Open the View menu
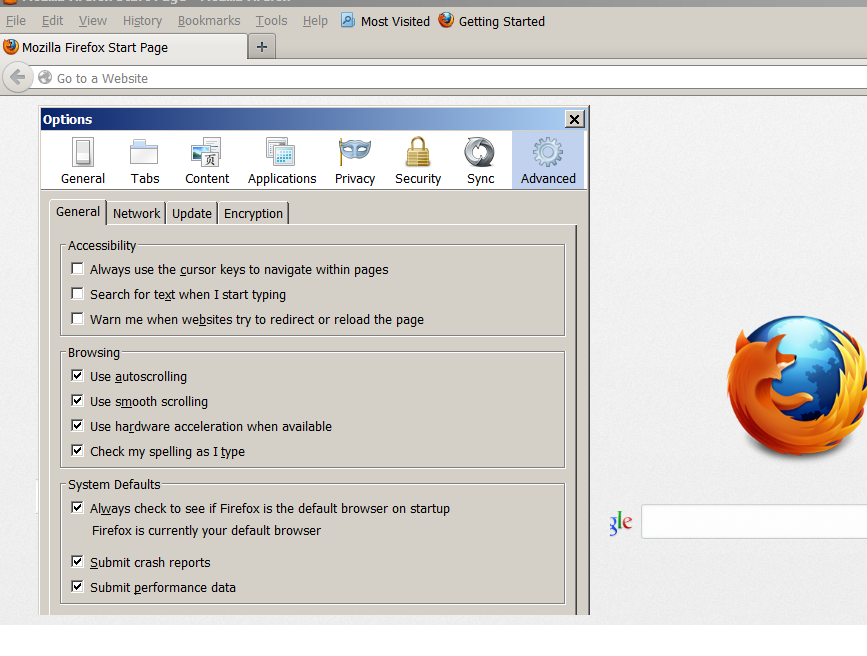The height and width of the screenshot is (656, 867). pos(92,21)
